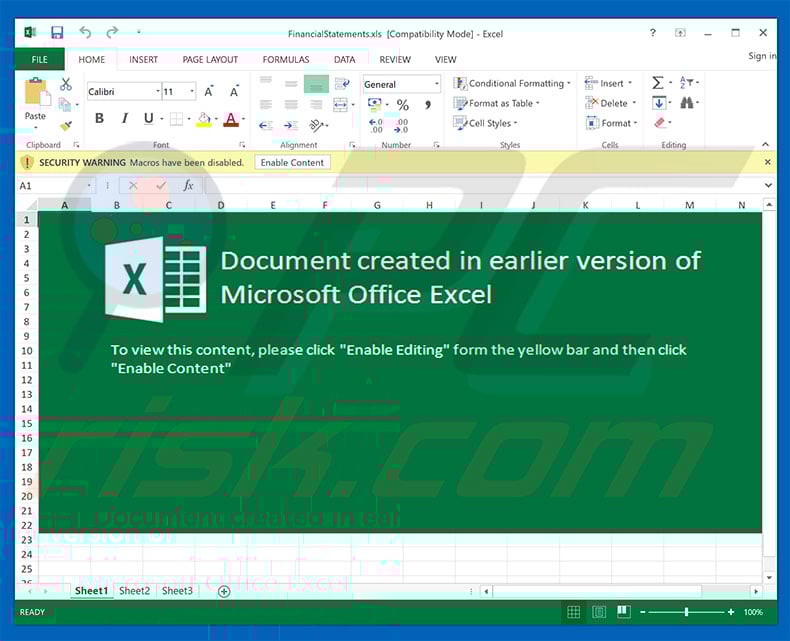790x641 pixels.
Task: Switch to the PAGE LAYOUT tab
Action: pyautogui.click(x=210, y=59)
